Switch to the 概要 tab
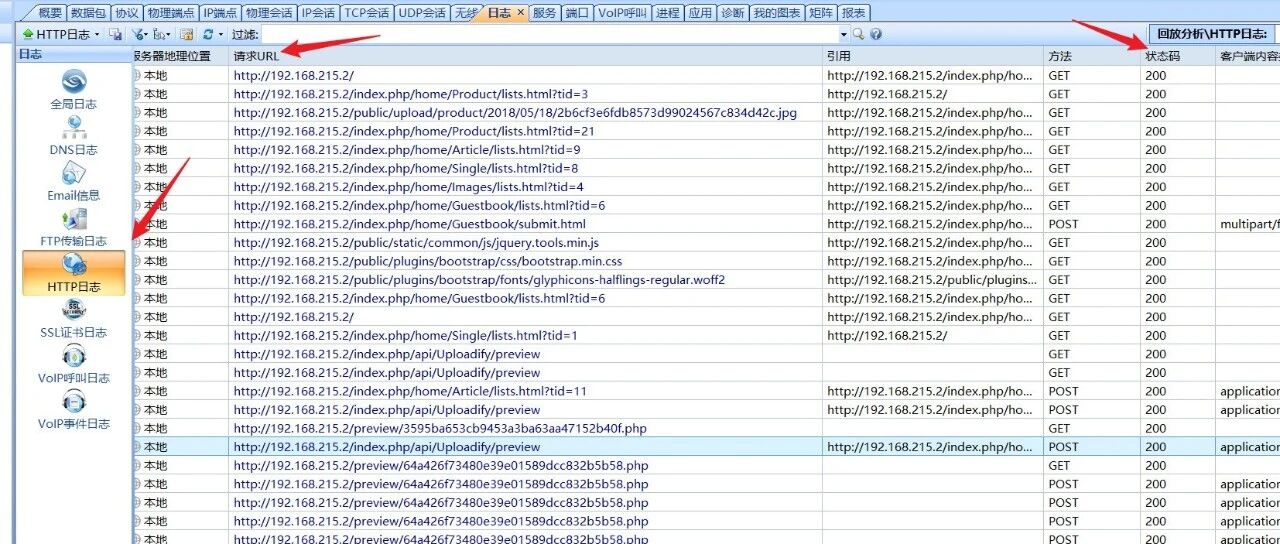Screen dimensions: 1280x544 [50, 13]
